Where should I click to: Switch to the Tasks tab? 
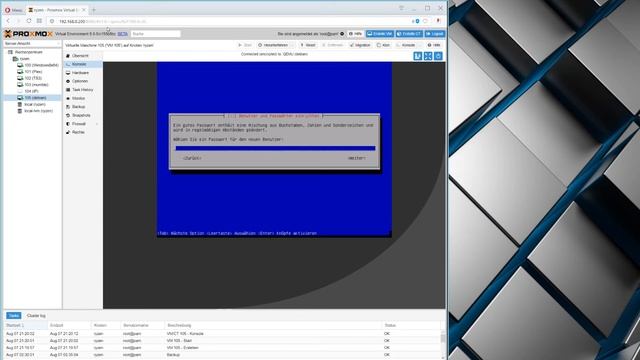13,316
